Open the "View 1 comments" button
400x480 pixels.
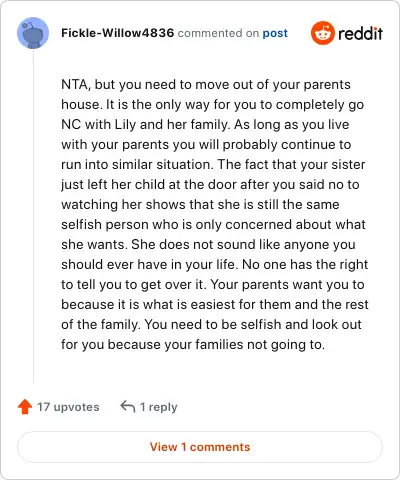(x=200, y=447)
